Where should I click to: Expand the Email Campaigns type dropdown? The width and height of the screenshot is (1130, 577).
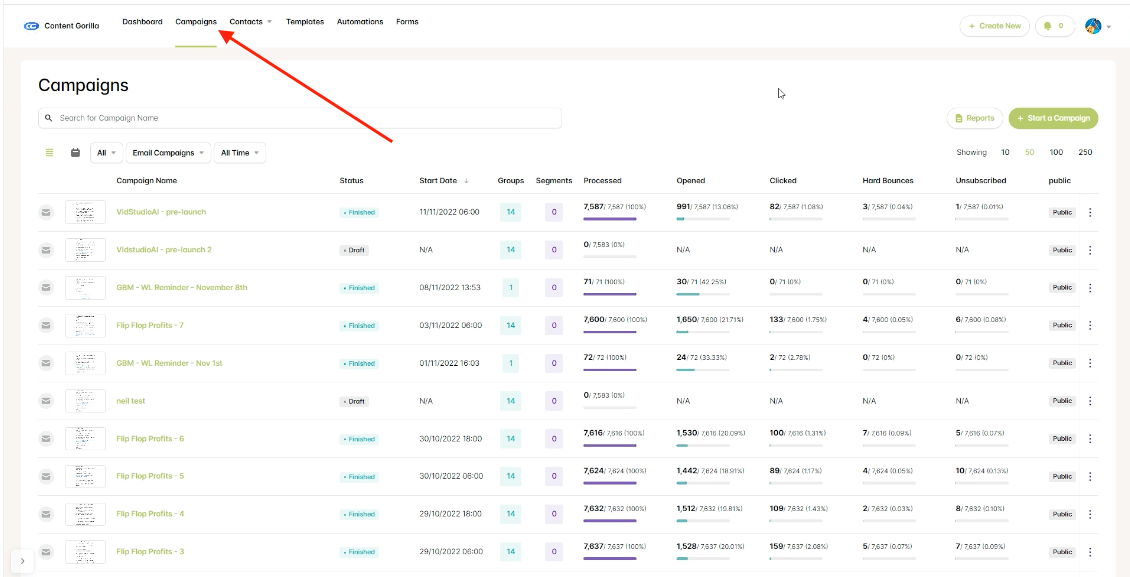[169, 153]
